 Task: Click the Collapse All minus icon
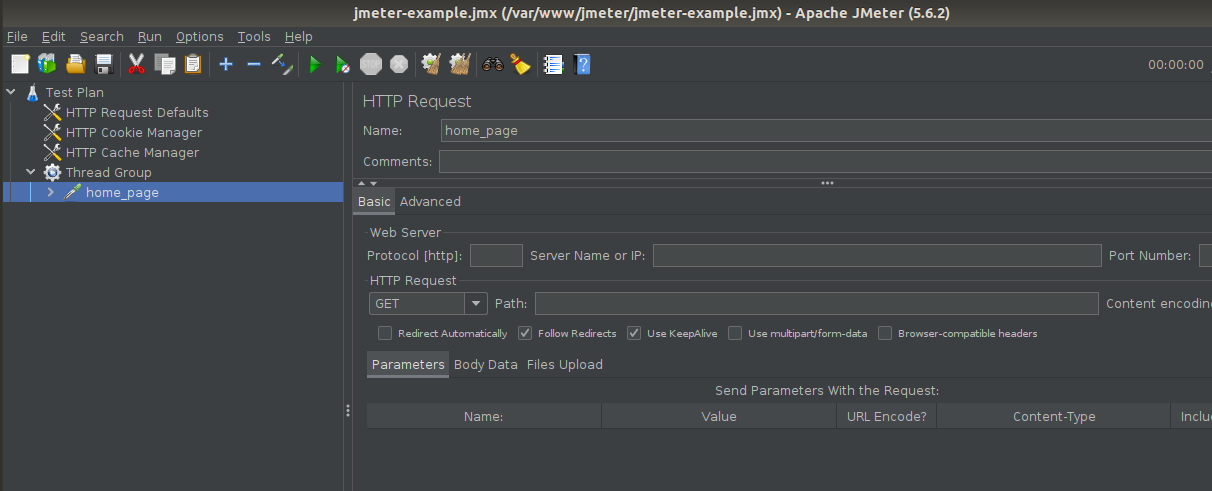[x=254, y=64]
